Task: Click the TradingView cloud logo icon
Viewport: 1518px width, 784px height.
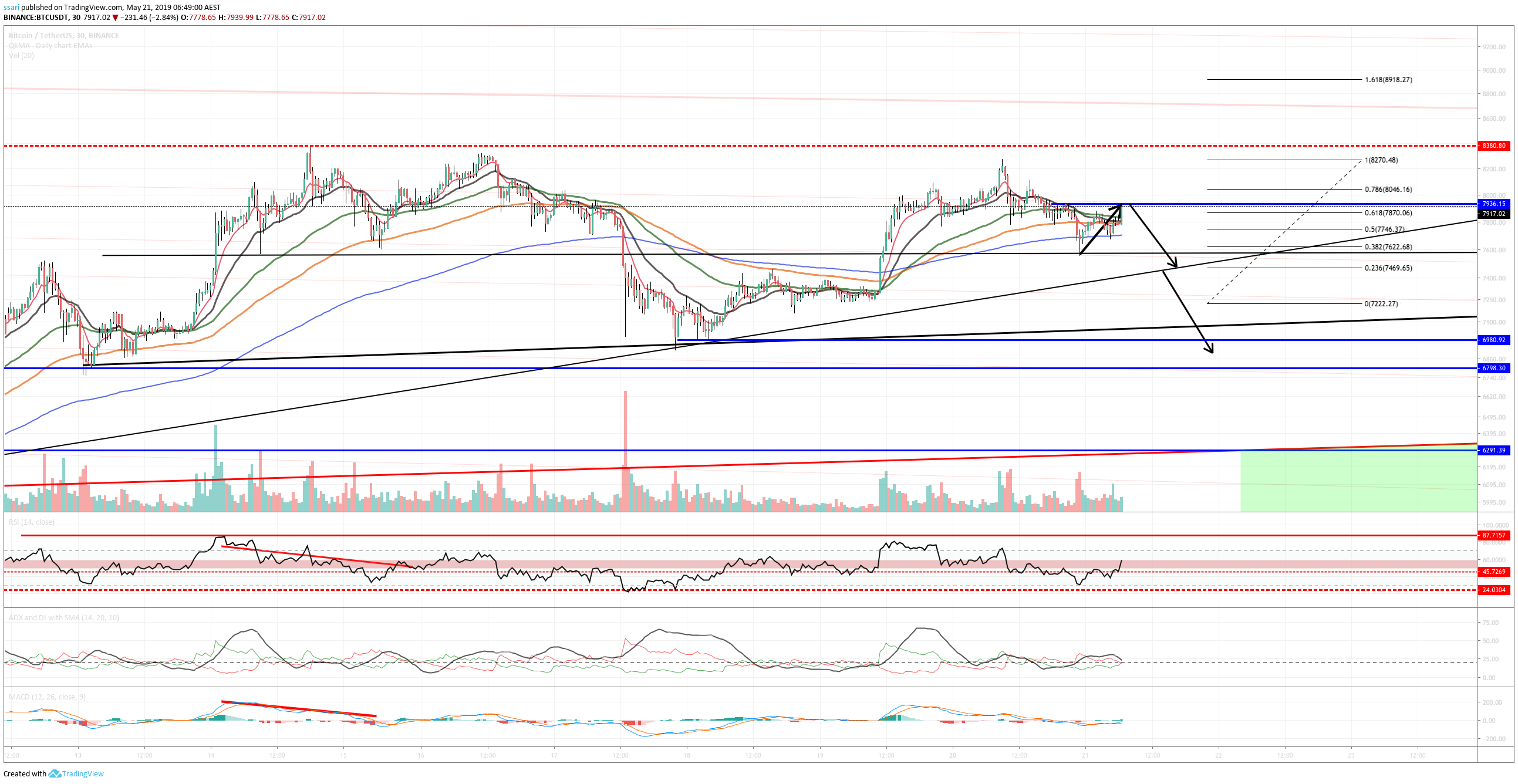Action: tap(55, 773)
